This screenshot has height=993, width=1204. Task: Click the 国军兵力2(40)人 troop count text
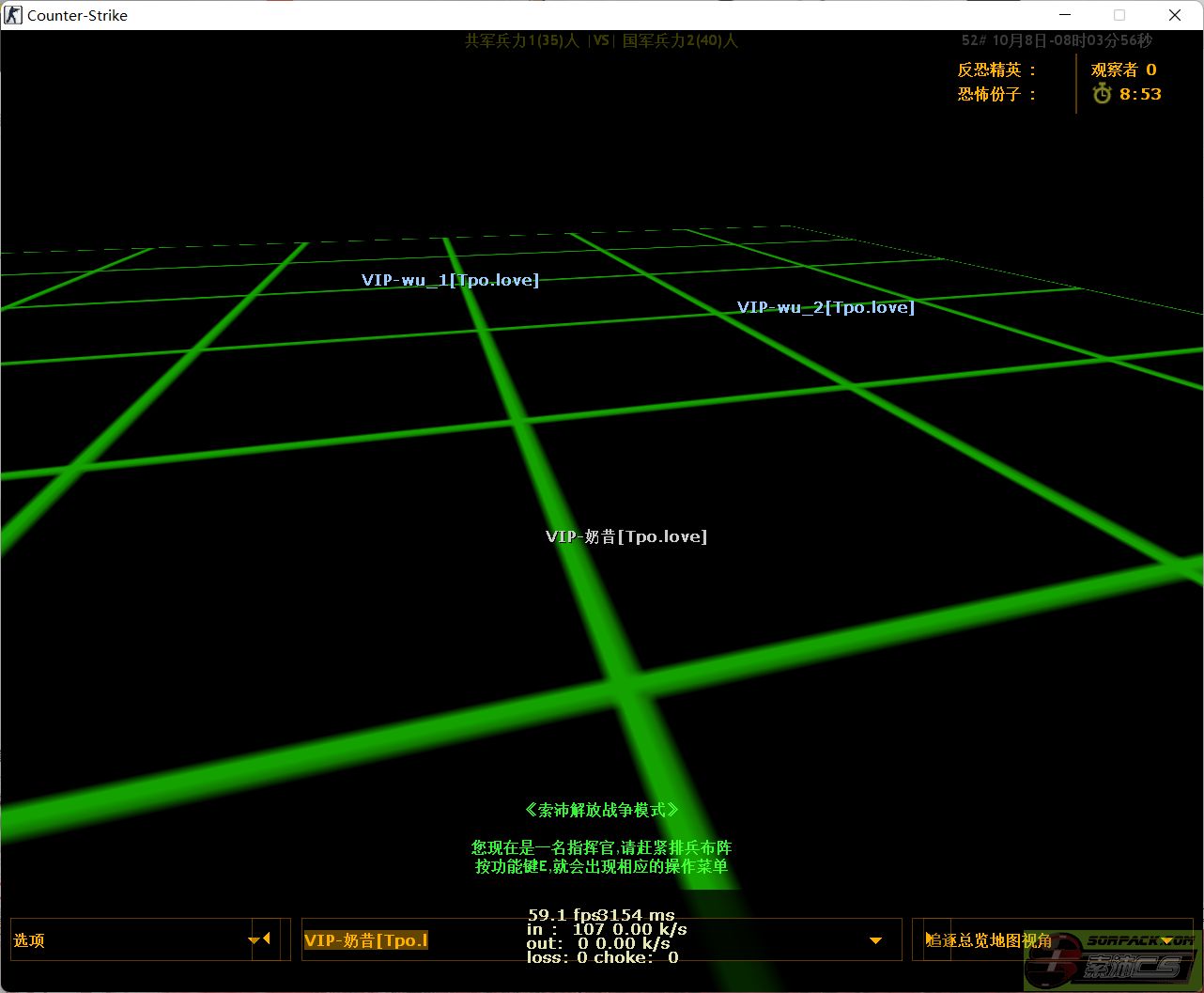680,40
